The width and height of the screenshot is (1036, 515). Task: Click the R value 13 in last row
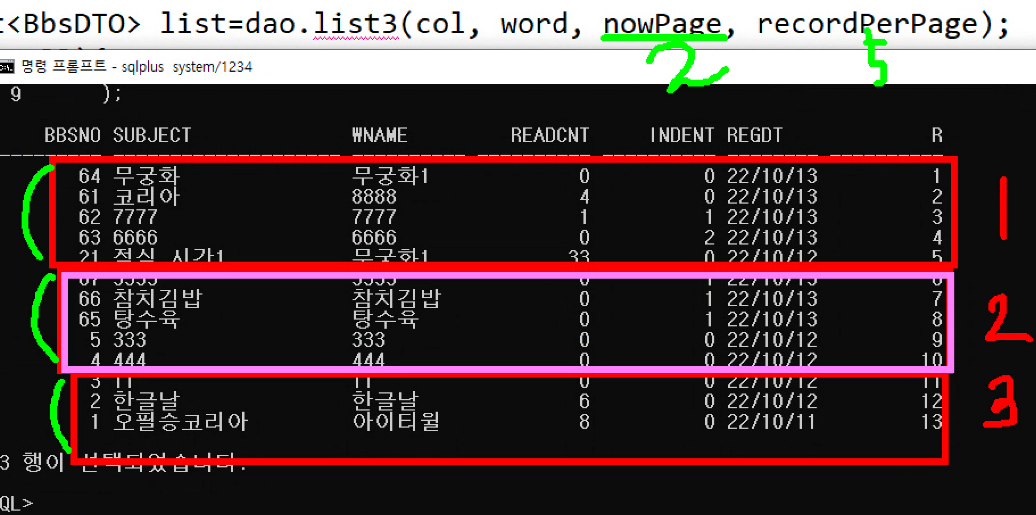tap(932, 421)
